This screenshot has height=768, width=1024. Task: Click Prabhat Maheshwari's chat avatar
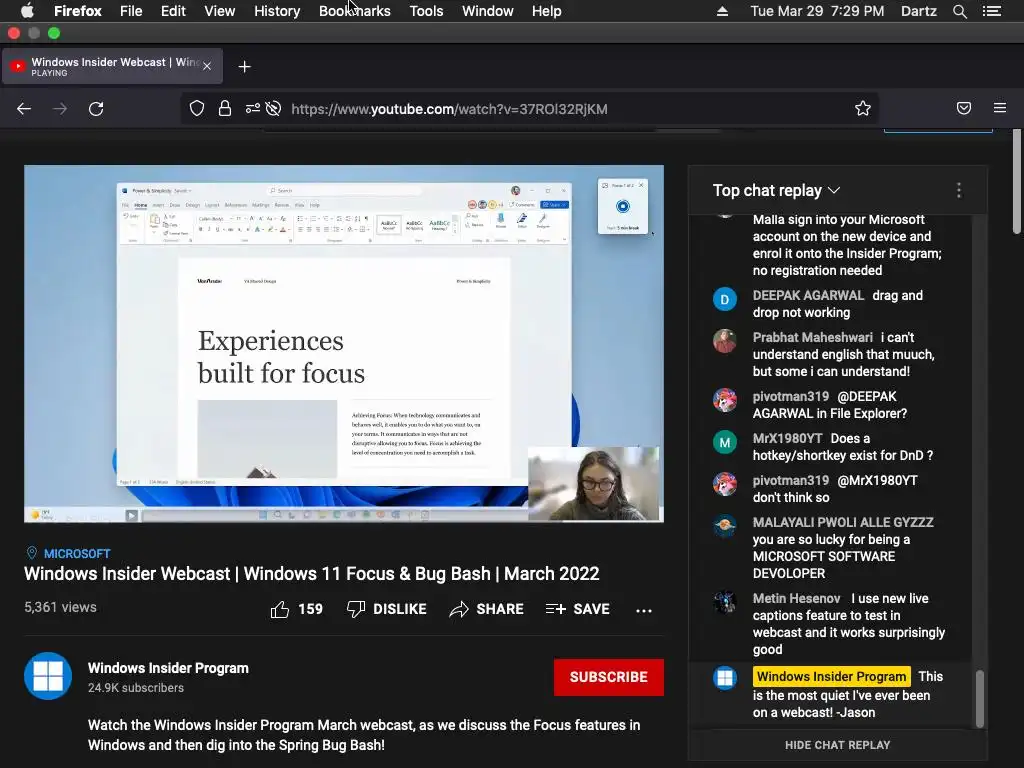[x=724, y=342]
